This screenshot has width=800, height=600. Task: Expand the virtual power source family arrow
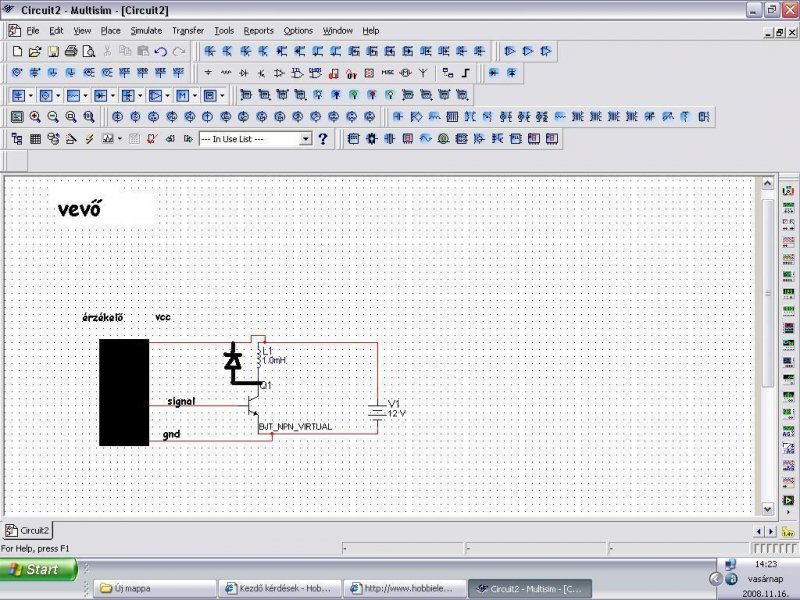pos(31,95)
